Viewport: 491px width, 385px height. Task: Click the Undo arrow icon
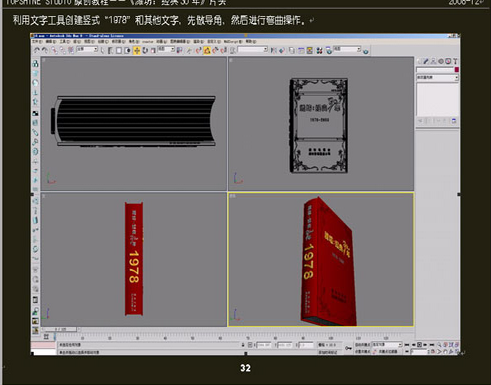click(x=37, y=50)
